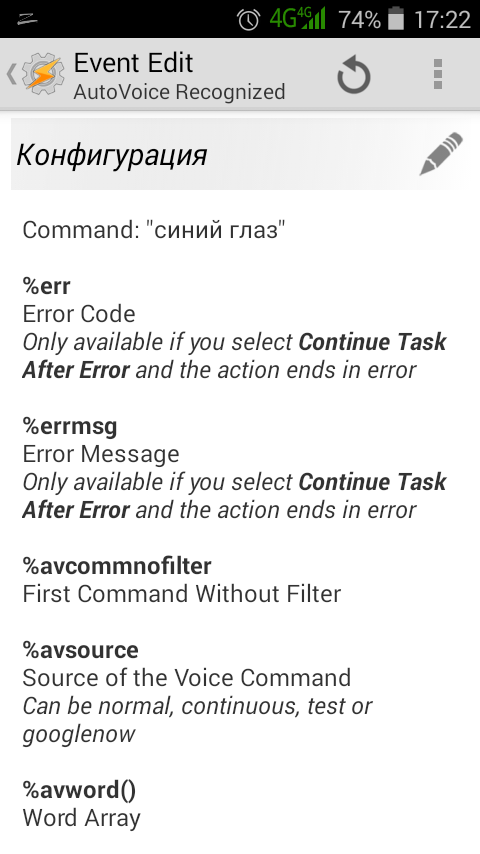Screen dimensions: 480x854
Task: Tap the 17:22 clock in status bar
Action: click(442, 20)
